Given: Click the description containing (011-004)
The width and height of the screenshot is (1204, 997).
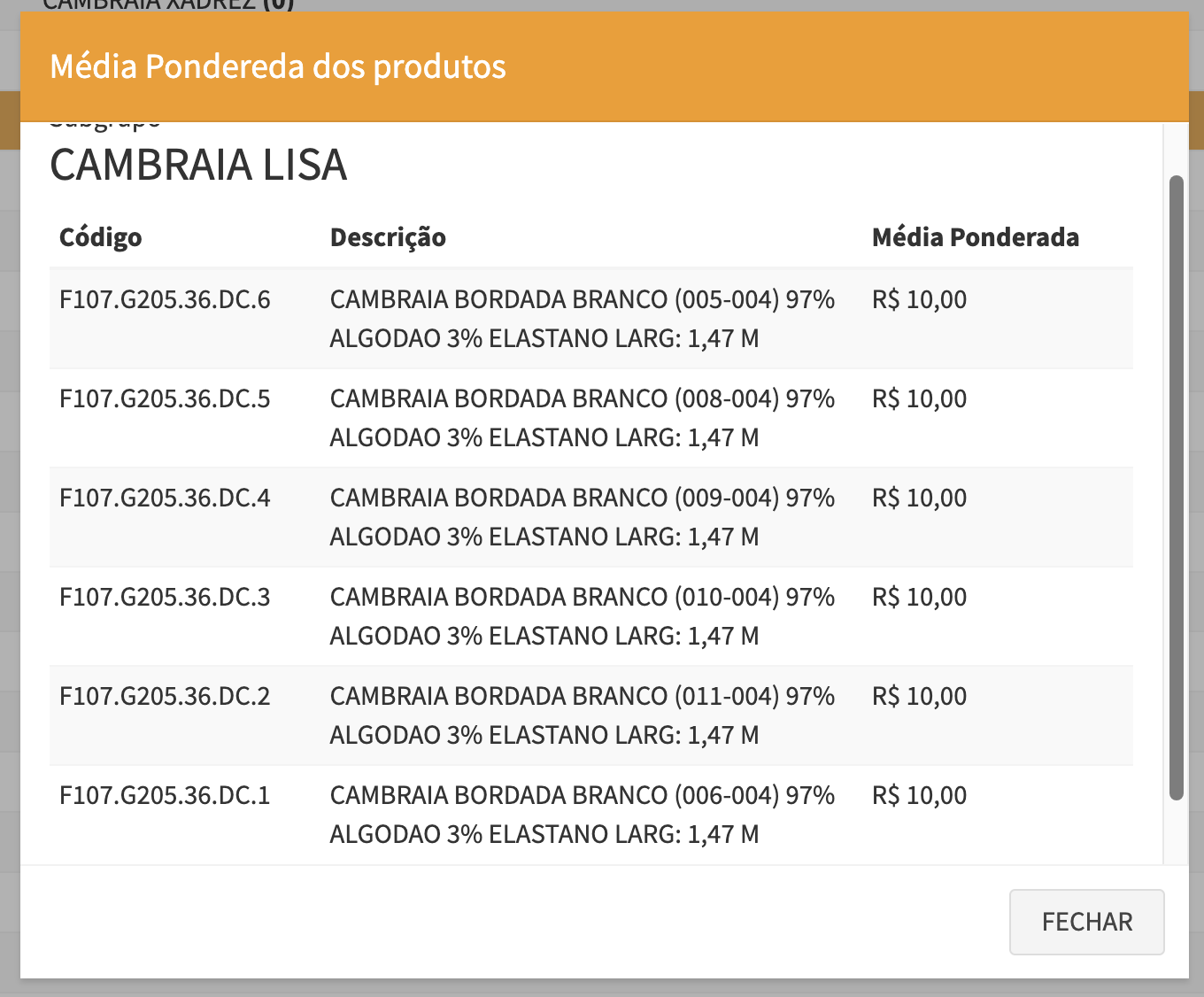Looking at the screenshot, I should (582, 715).
